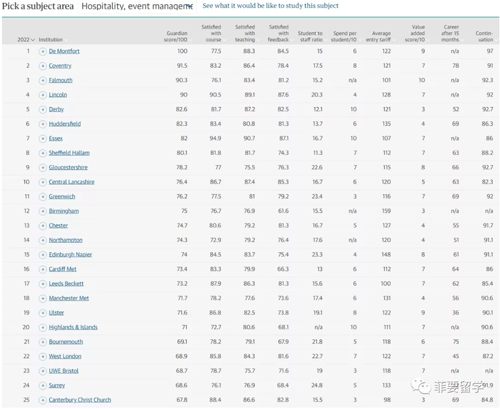Sort by Institution column header
This screenshot has width=500, height=409.
(x=51, y=40)
